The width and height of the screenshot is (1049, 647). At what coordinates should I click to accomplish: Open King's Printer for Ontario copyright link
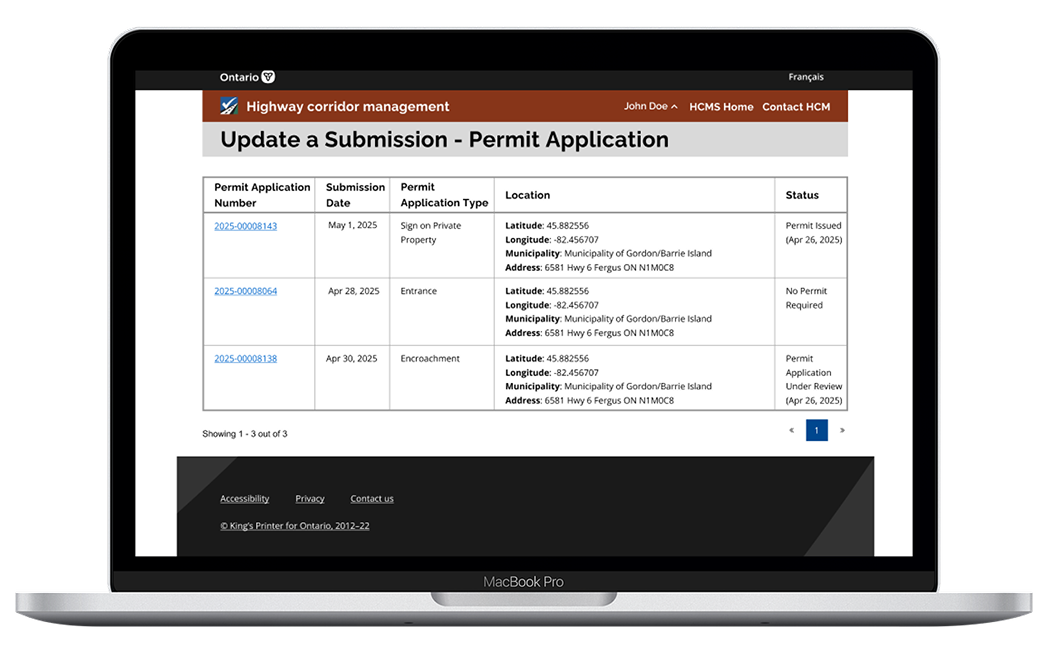tap(295, 526)
